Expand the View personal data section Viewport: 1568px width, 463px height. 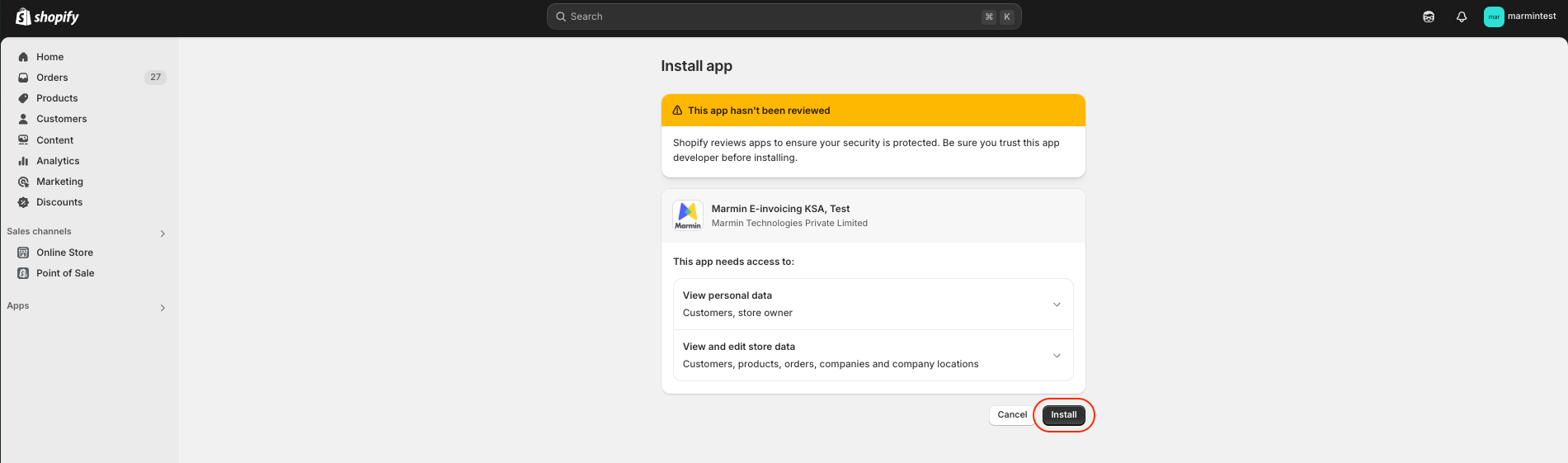(x=873, y=305)
